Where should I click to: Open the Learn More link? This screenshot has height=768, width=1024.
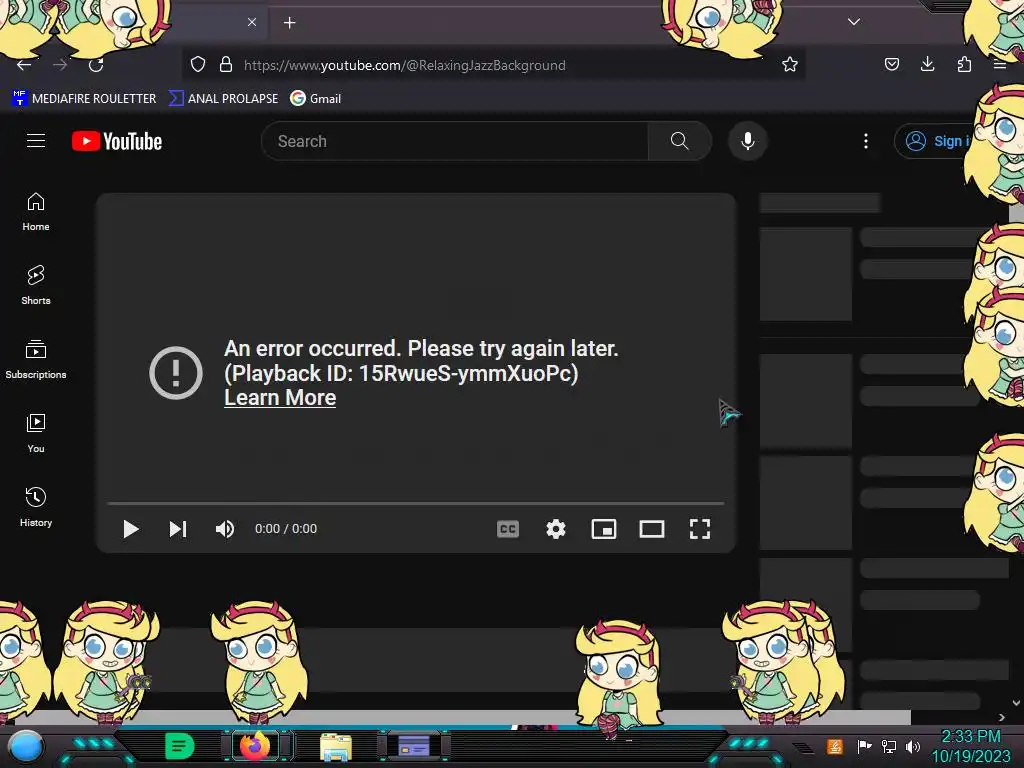point(280,398)
